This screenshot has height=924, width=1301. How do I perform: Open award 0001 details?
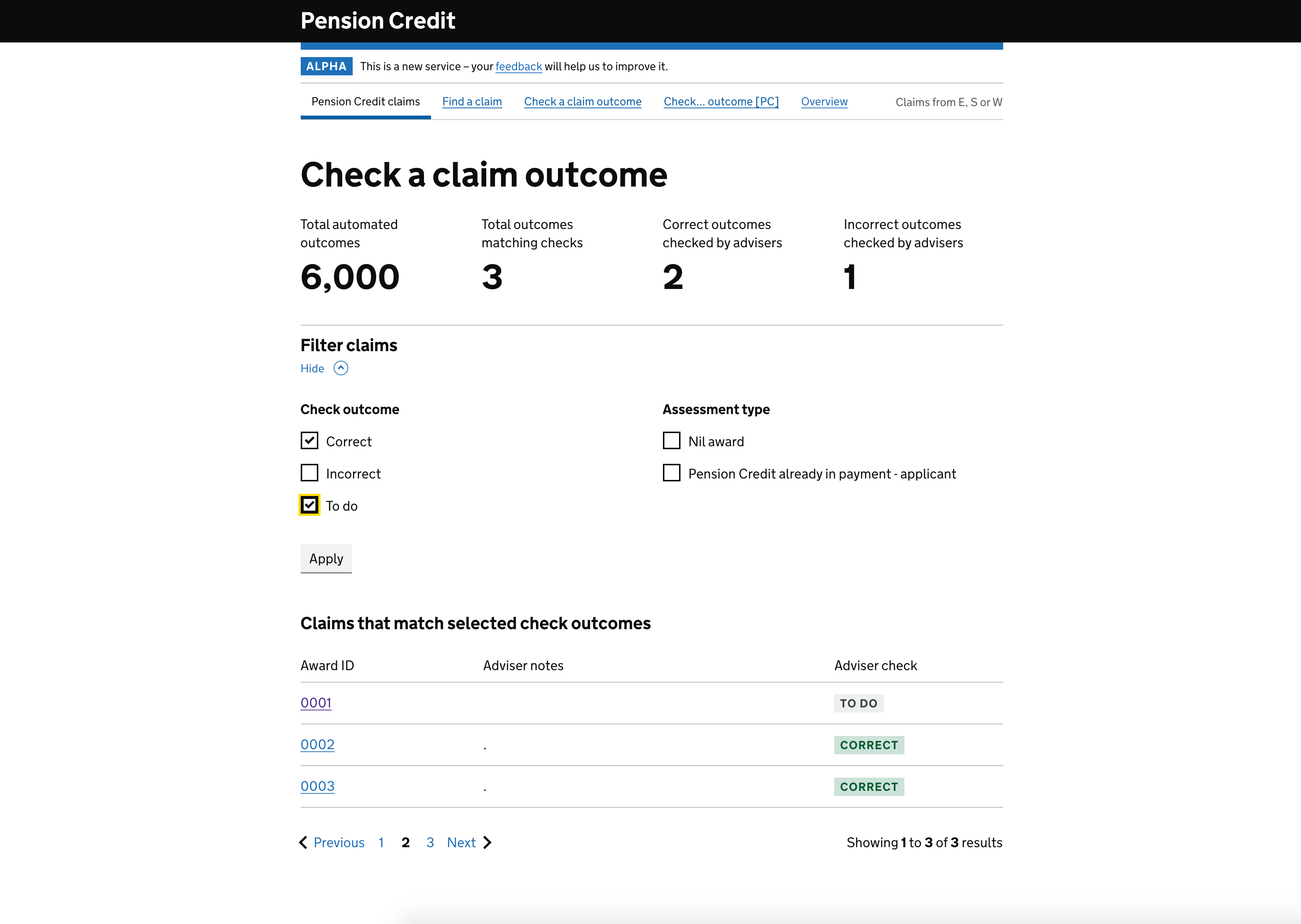[316, 703]
